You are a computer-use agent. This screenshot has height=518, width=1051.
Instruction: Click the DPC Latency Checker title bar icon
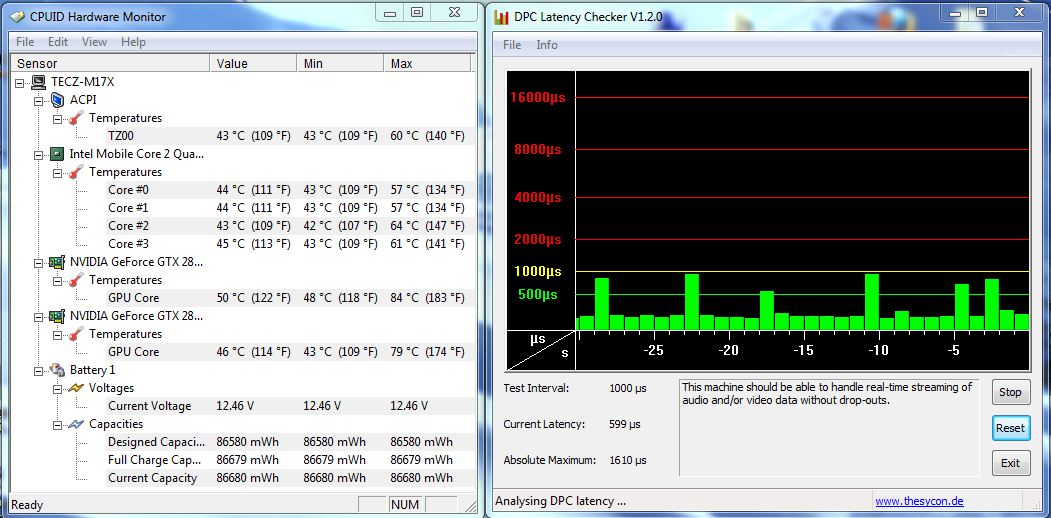(501, 17)
